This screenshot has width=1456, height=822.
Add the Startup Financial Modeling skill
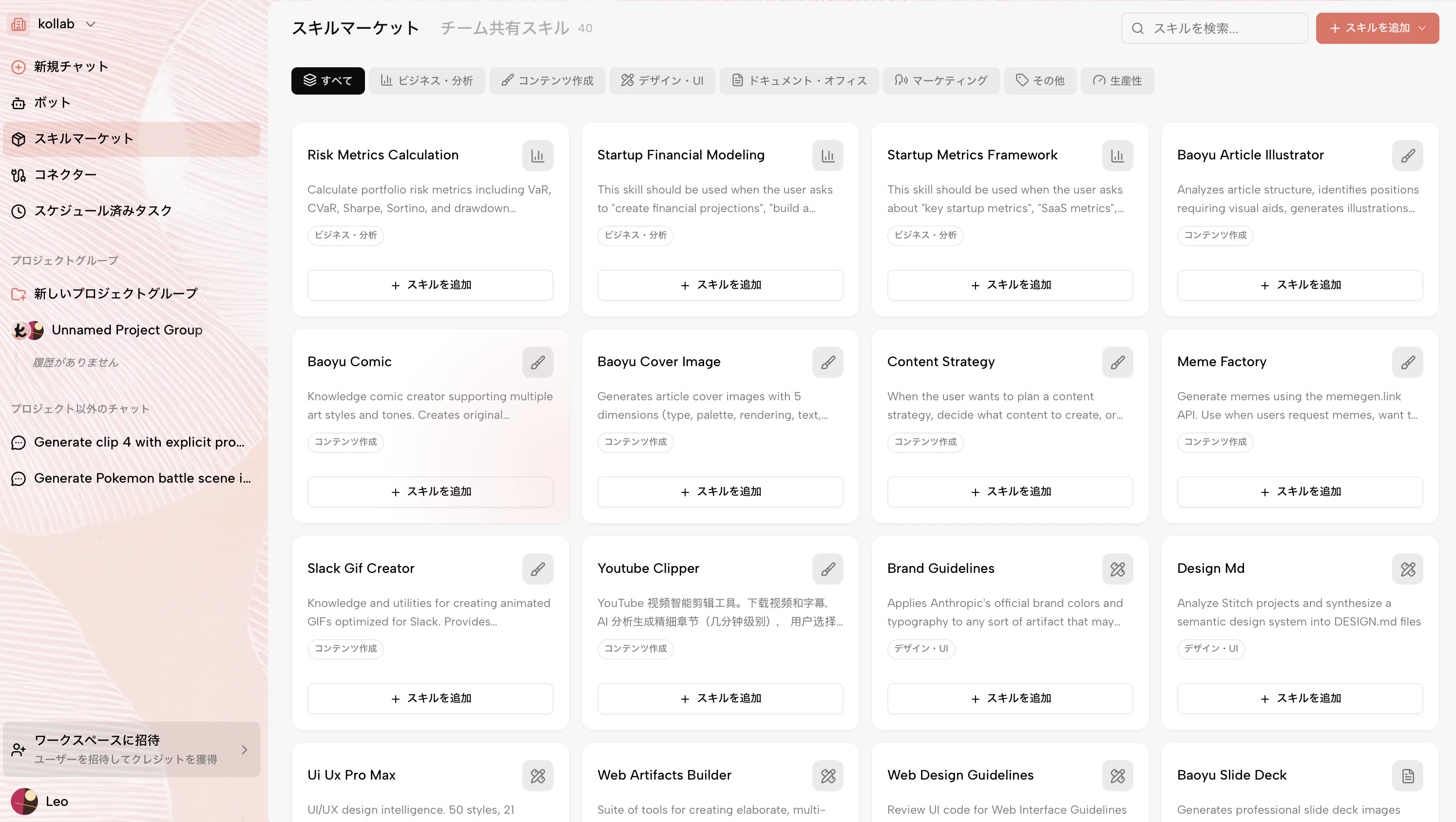(x=720, y=285)
